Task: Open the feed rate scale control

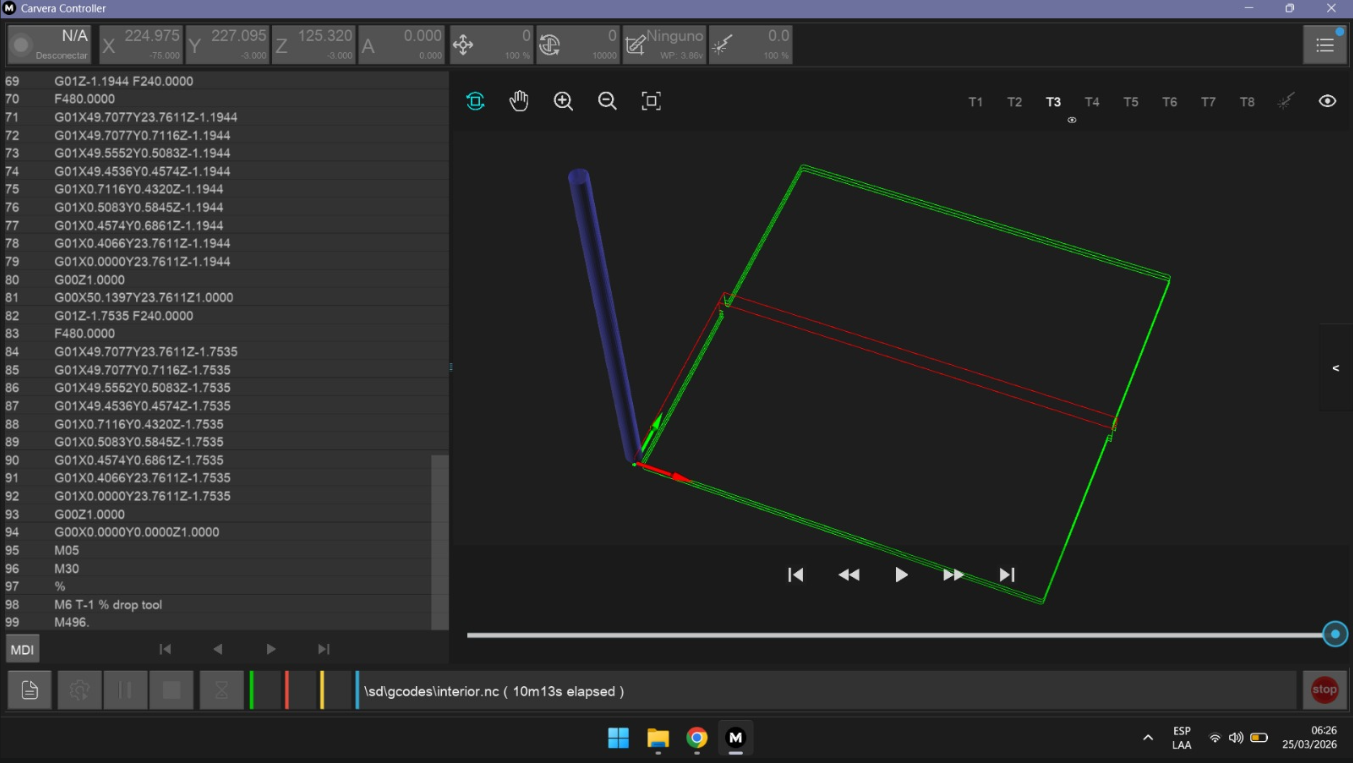Action: tap(492, 45)
